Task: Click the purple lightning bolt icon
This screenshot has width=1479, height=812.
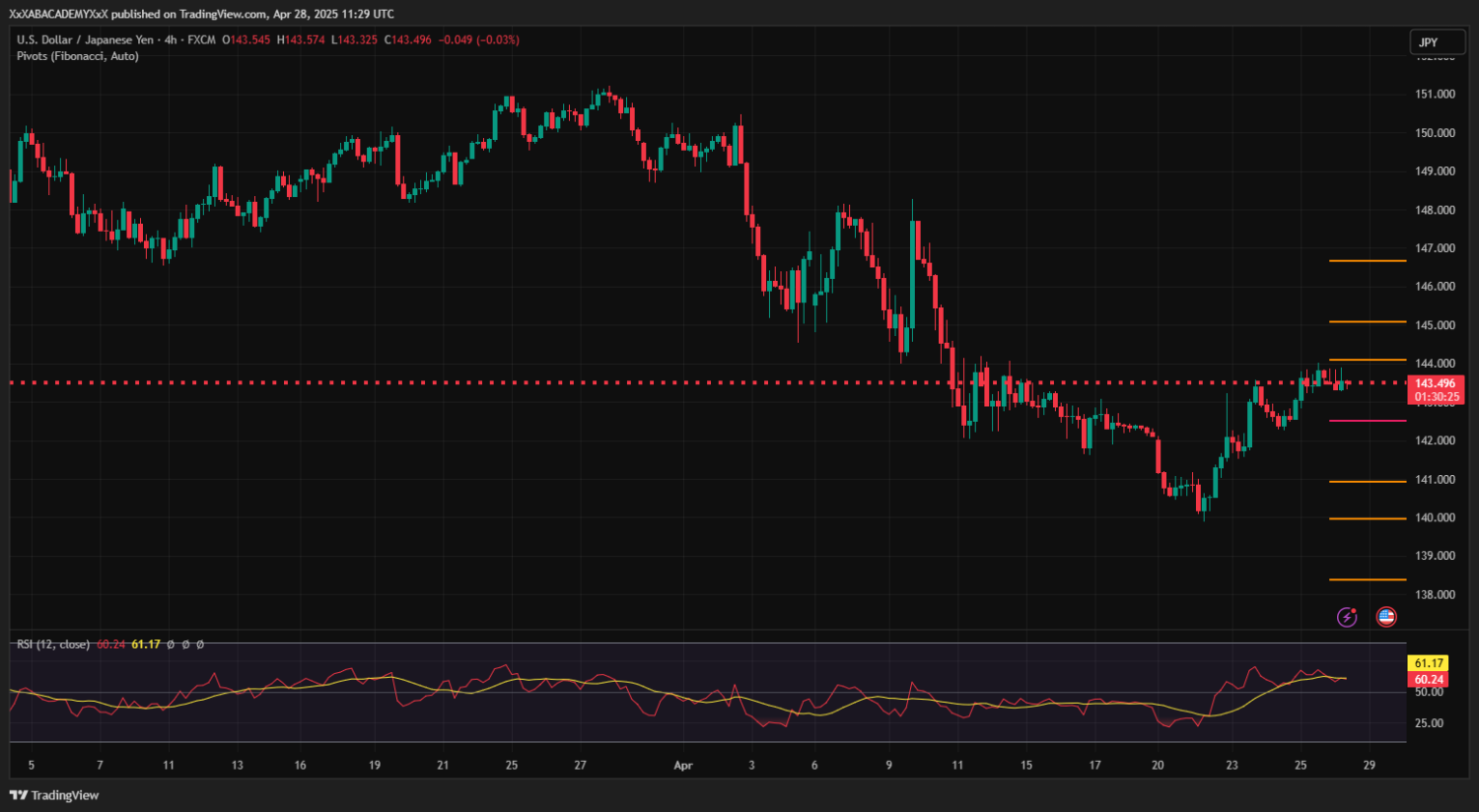Action: pyautogui.click(x=1346, y=617)
